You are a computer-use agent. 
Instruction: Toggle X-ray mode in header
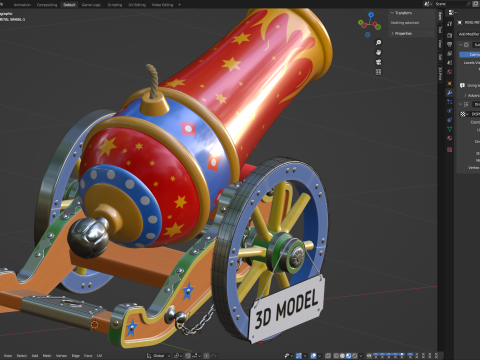(x=328, y=356)
